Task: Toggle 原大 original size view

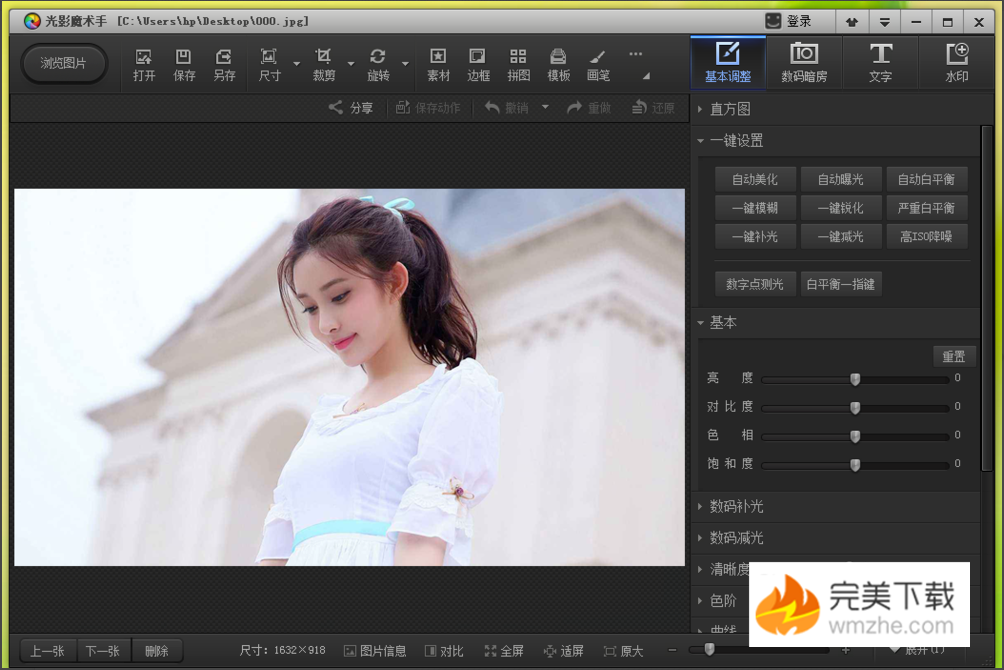Action: pyautogui.click(x=623, y=651)
